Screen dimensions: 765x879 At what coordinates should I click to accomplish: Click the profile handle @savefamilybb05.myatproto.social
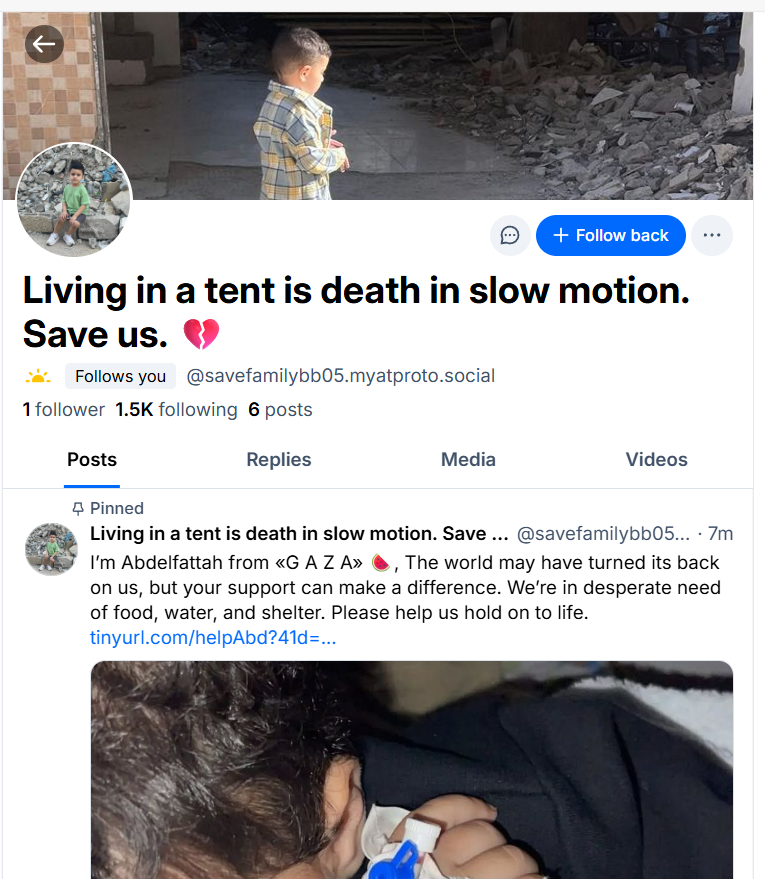(340, 377)
